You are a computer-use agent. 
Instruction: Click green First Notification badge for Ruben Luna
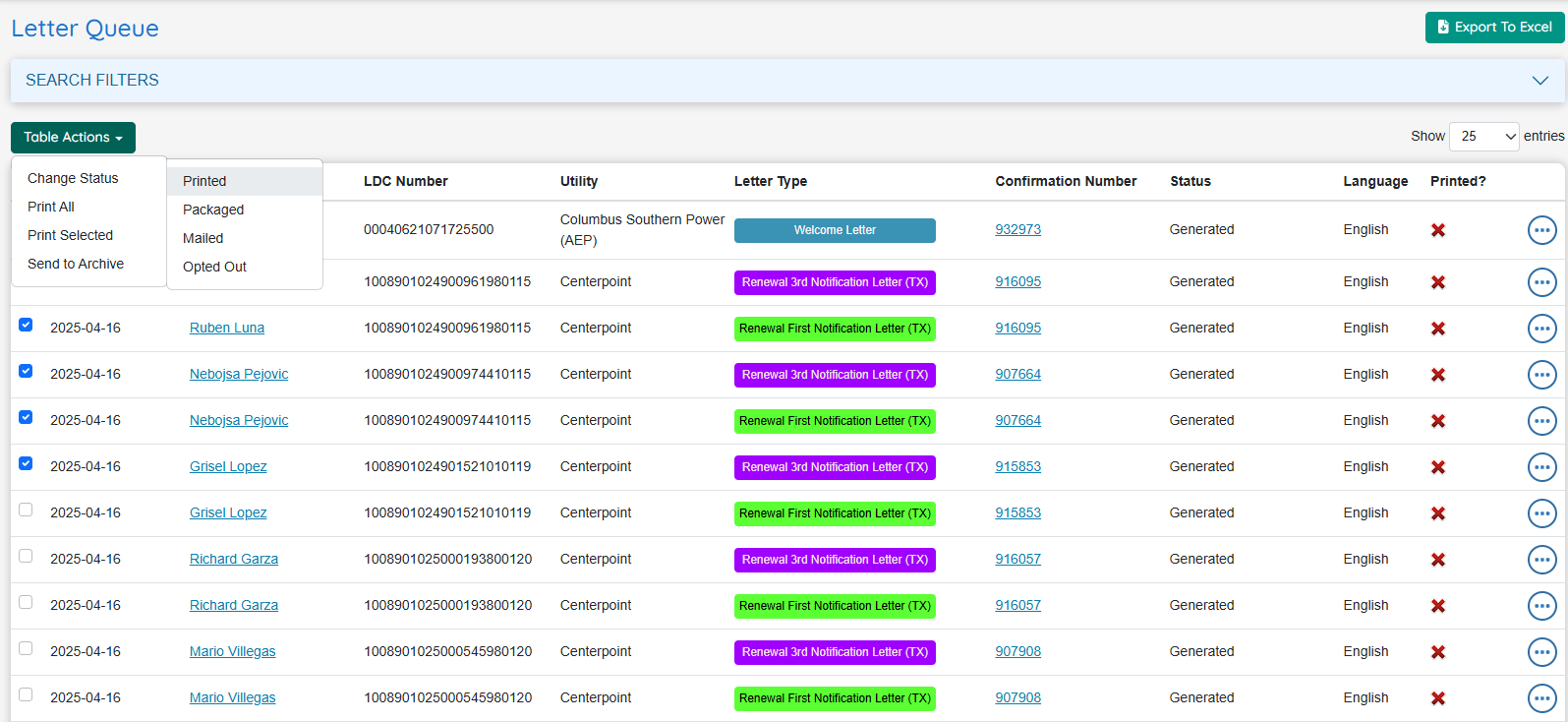pos(835,329)
